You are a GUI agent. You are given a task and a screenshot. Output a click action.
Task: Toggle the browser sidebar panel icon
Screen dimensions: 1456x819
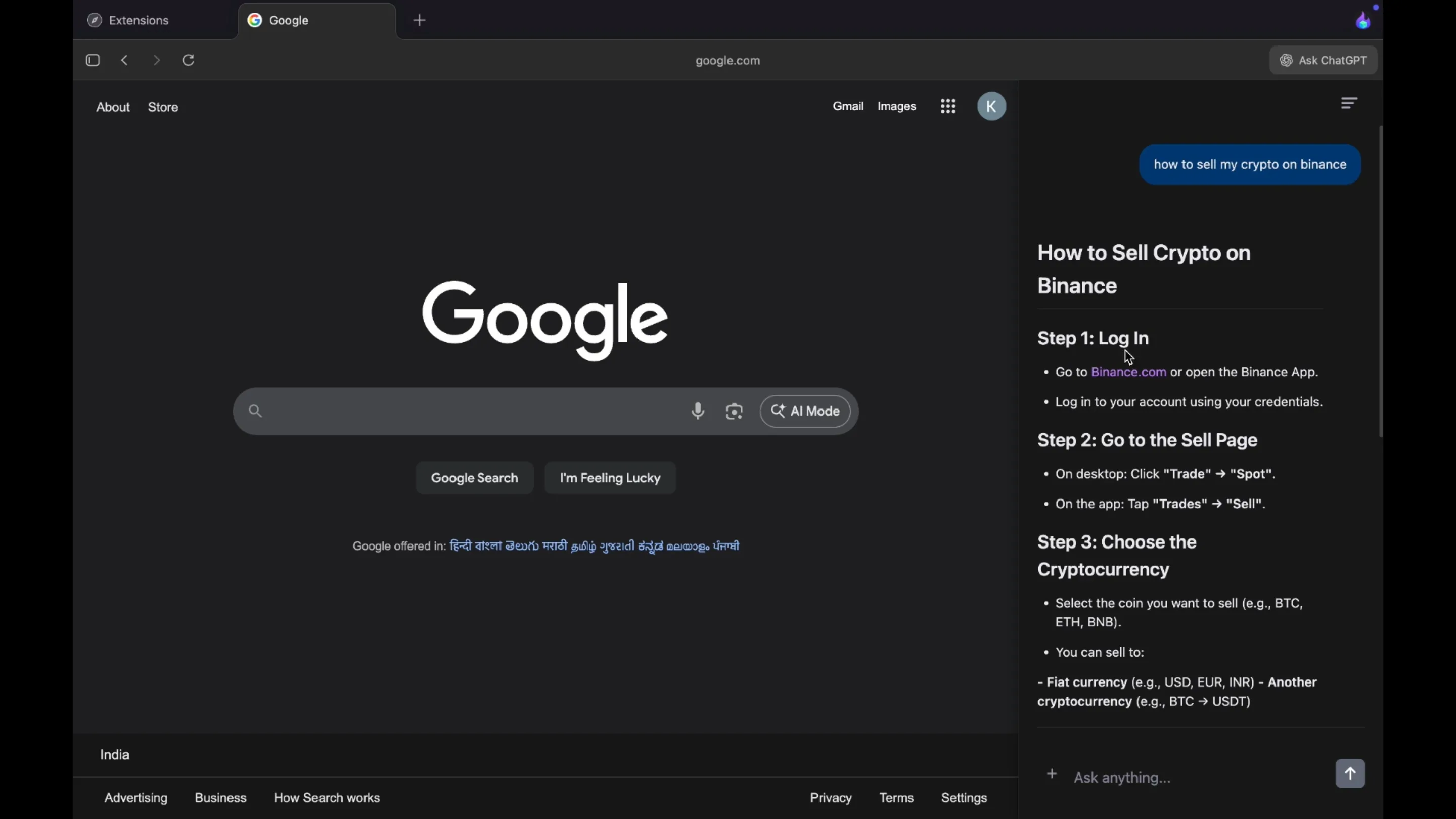93,60
